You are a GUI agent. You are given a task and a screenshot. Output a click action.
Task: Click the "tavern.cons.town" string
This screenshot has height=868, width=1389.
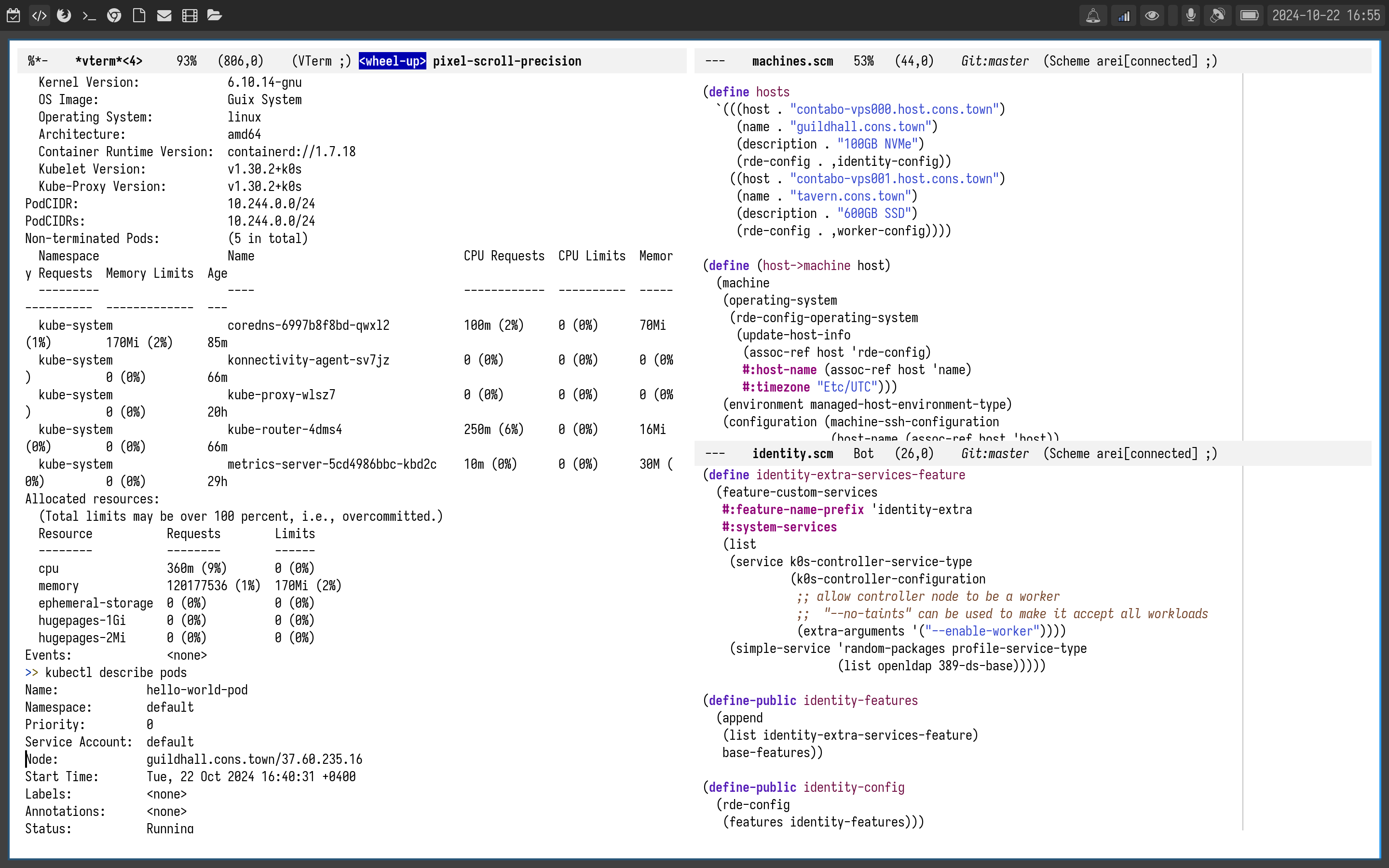pos(850,196)
